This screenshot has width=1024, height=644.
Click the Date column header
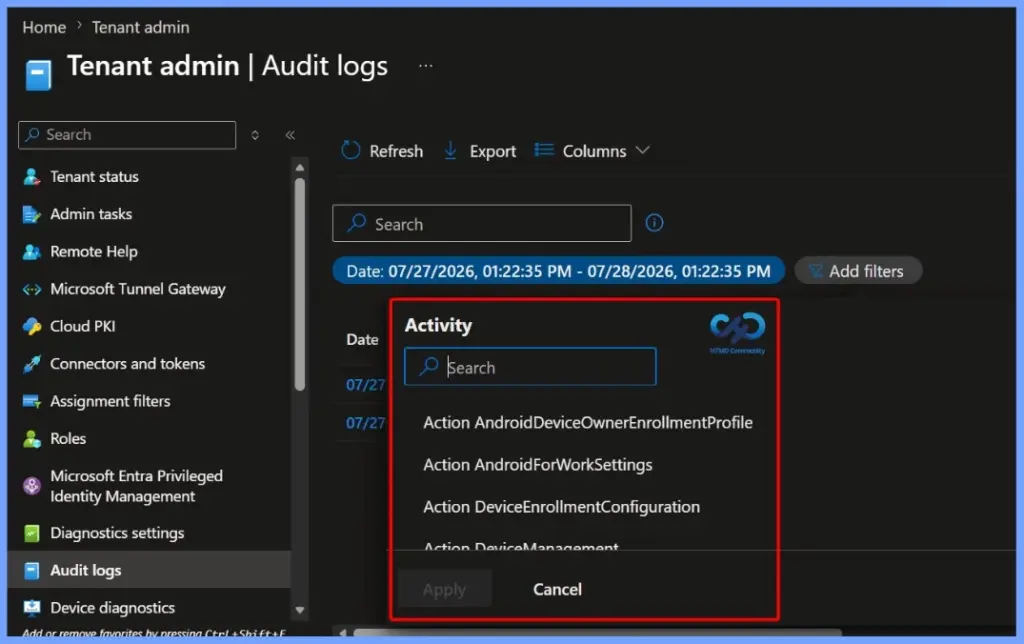(362, 340)
